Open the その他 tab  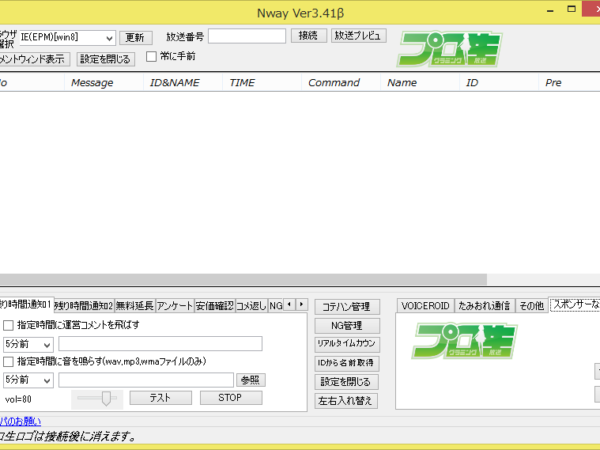click(x=532, y=305)
